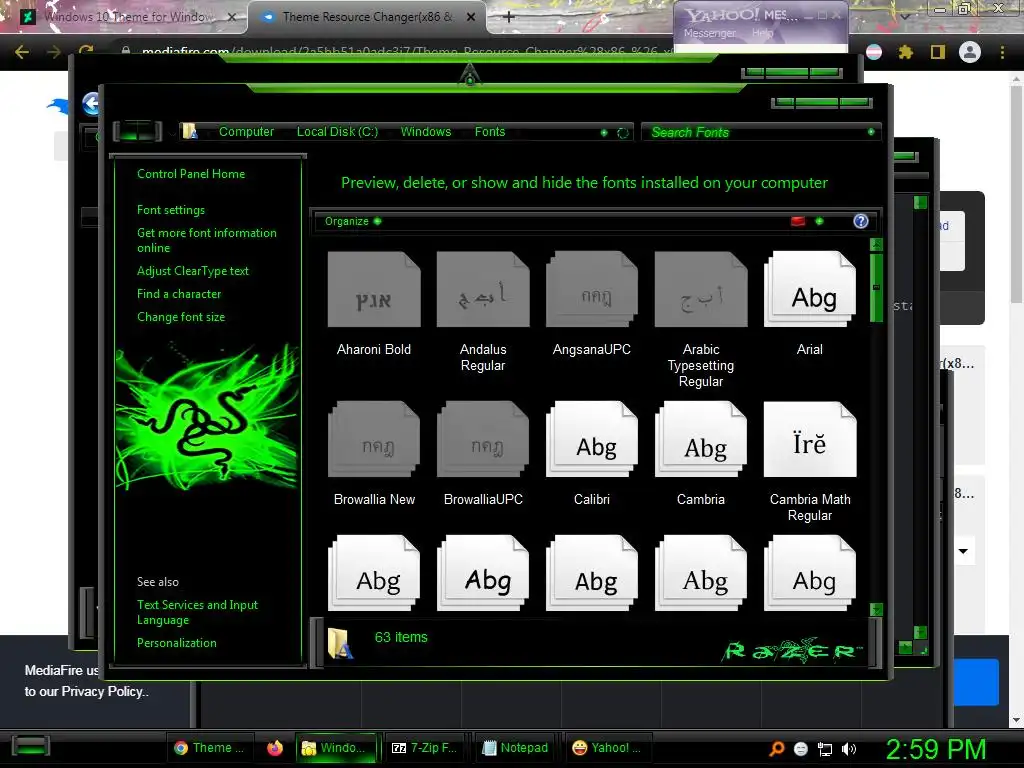
Task: Expand the view options dropdown dot
Action: pyautogui.click(x=820, y=221)
